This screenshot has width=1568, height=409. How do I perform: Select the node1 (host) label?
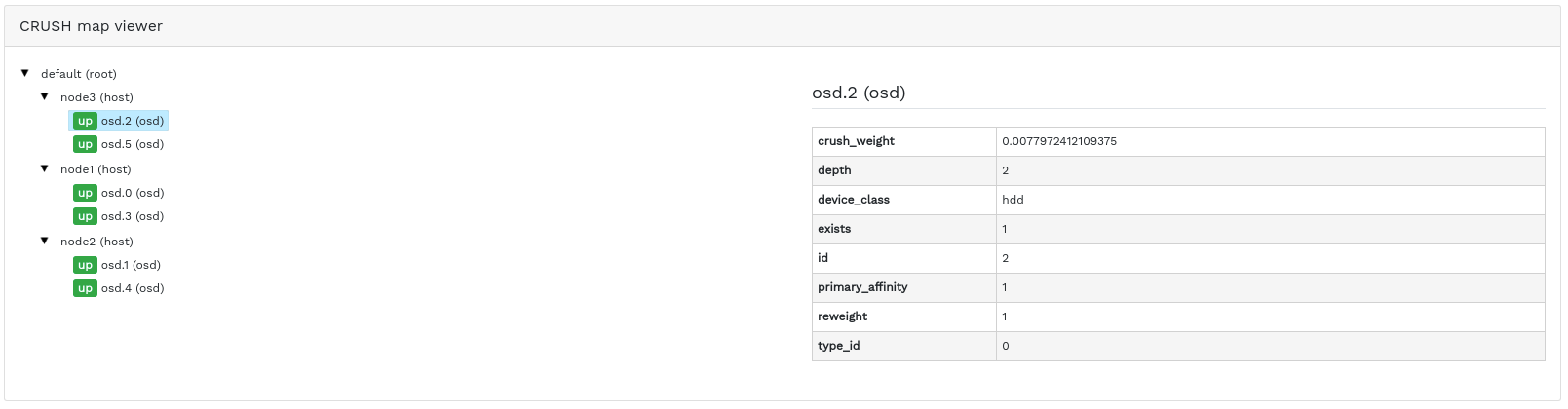(96, 169)
